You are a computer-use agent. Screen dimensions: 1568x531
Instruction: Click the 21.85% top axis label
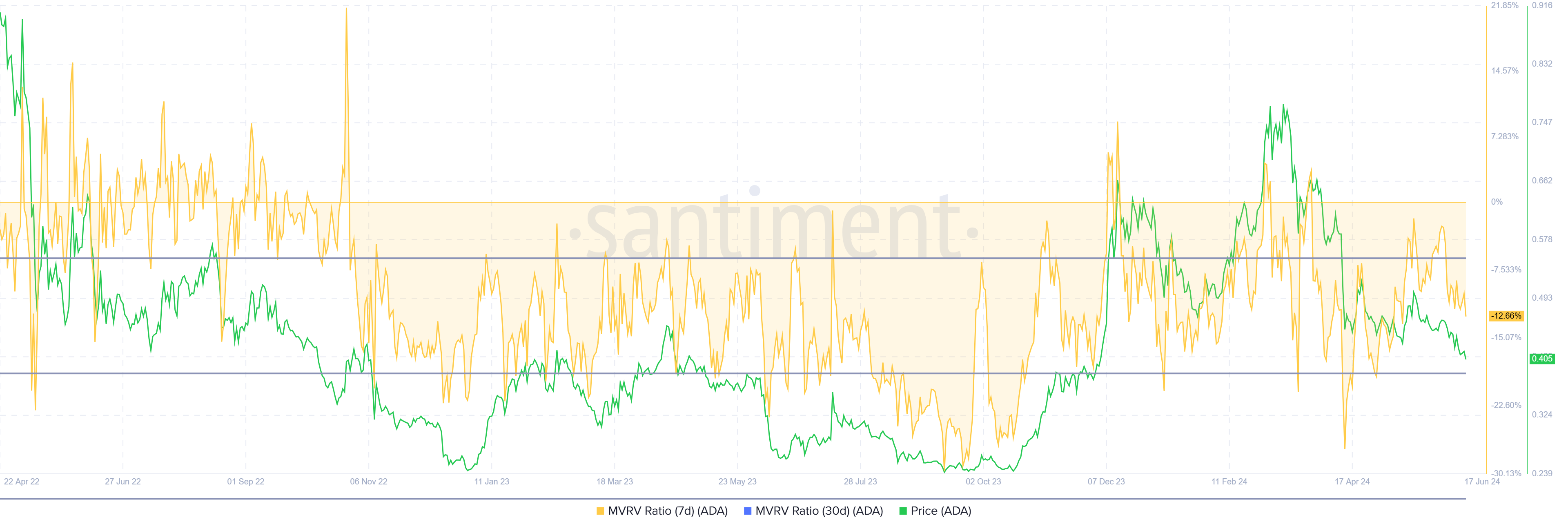point(1505,5)
